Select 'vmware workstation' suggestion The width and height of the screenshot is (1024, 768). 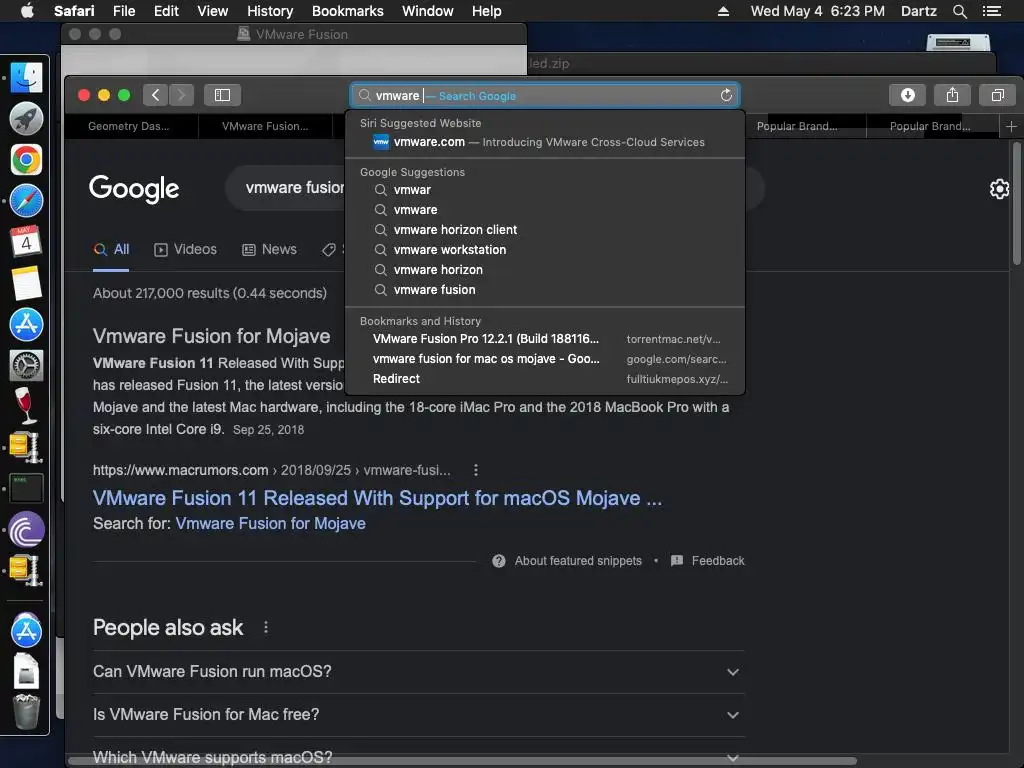click(x=545, y=249)
